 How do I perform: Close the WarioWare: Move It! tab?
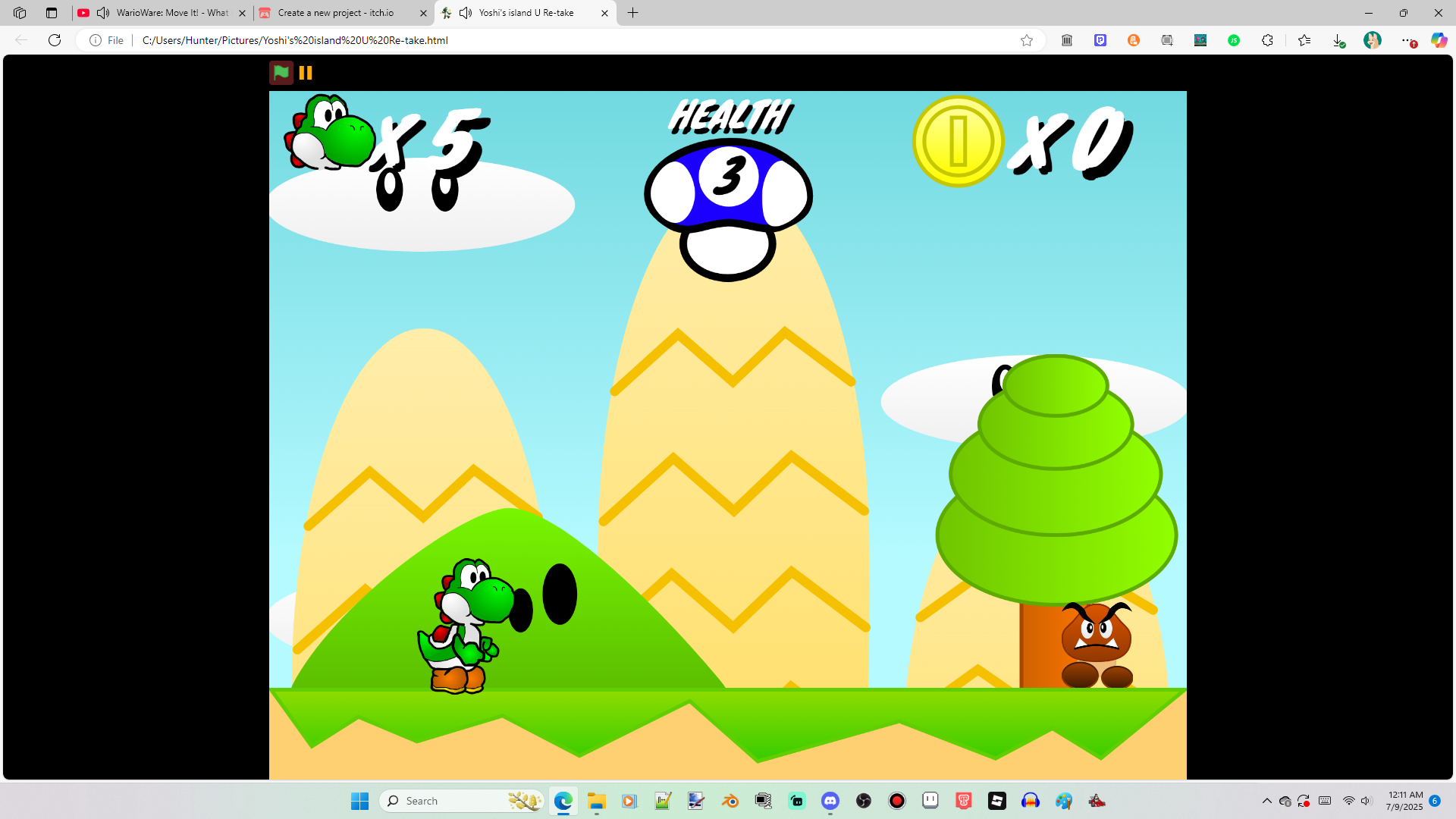point(243,13)
